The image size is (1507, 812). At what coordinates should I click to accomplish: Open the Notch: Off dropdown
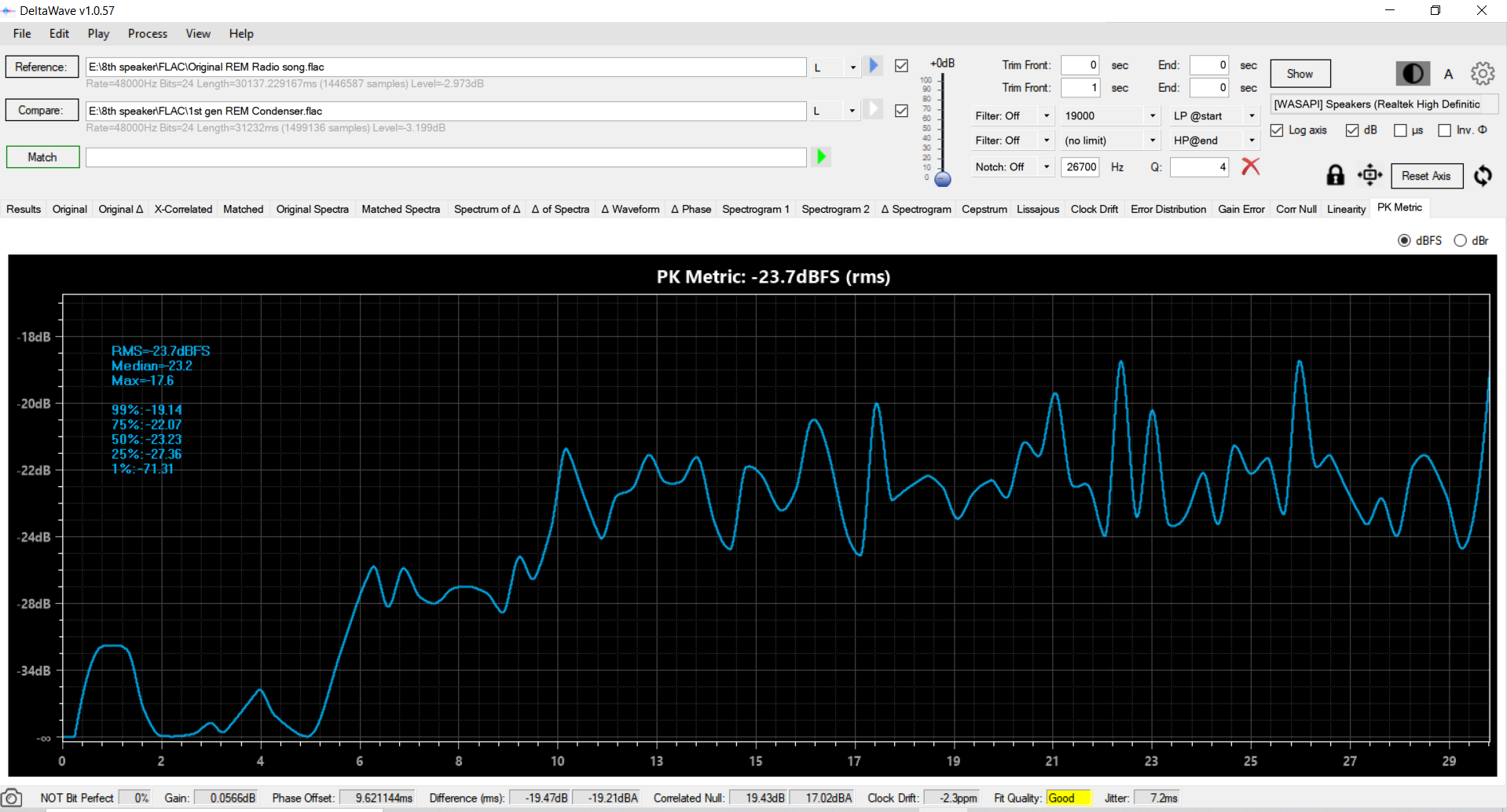point(1013,166)
